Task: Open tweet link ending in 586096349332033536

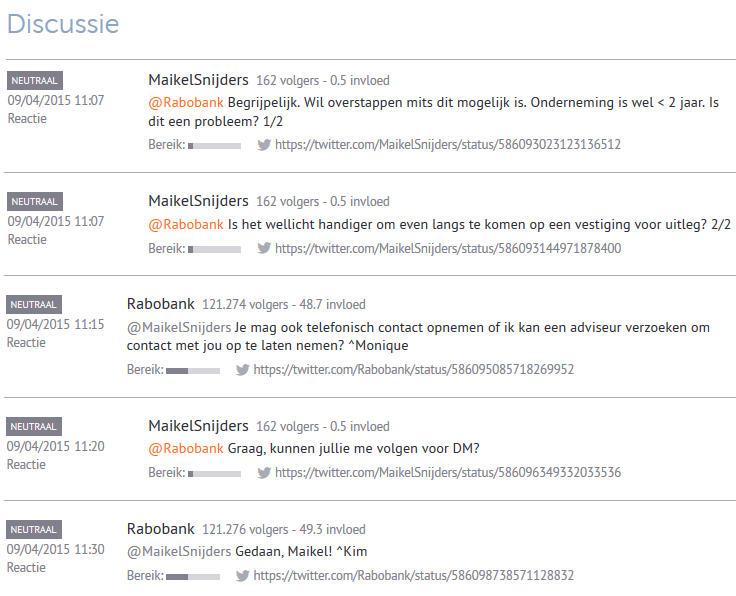Action: tap(448, 473)
